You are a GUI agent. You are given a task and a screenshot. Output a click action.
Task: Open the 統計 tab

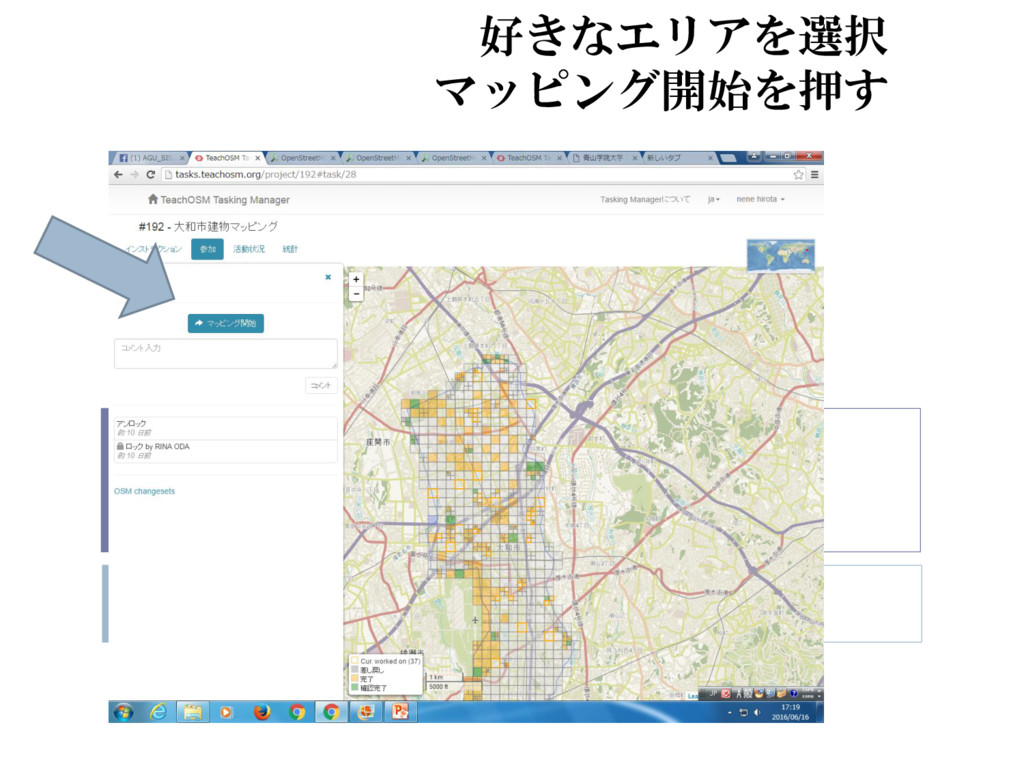tap(290, 249)
